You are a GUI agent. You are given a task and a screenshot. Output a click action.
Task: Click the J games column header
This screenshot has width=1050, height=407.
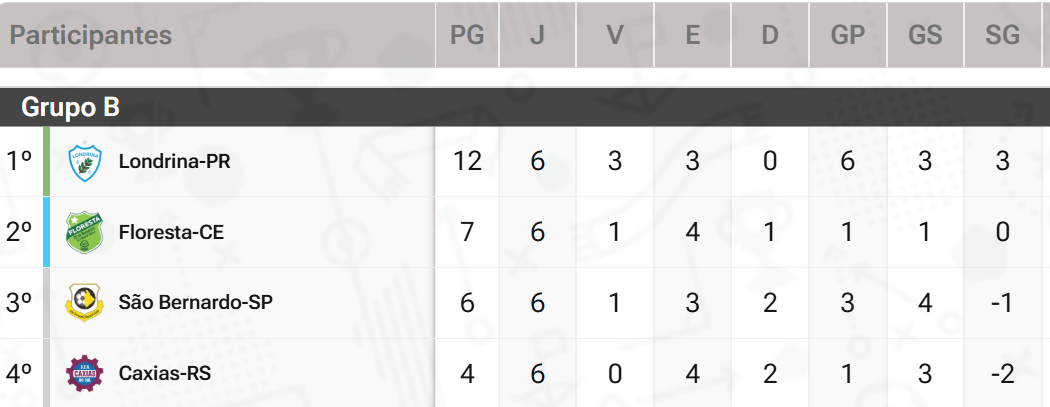[x=537, y=35]
